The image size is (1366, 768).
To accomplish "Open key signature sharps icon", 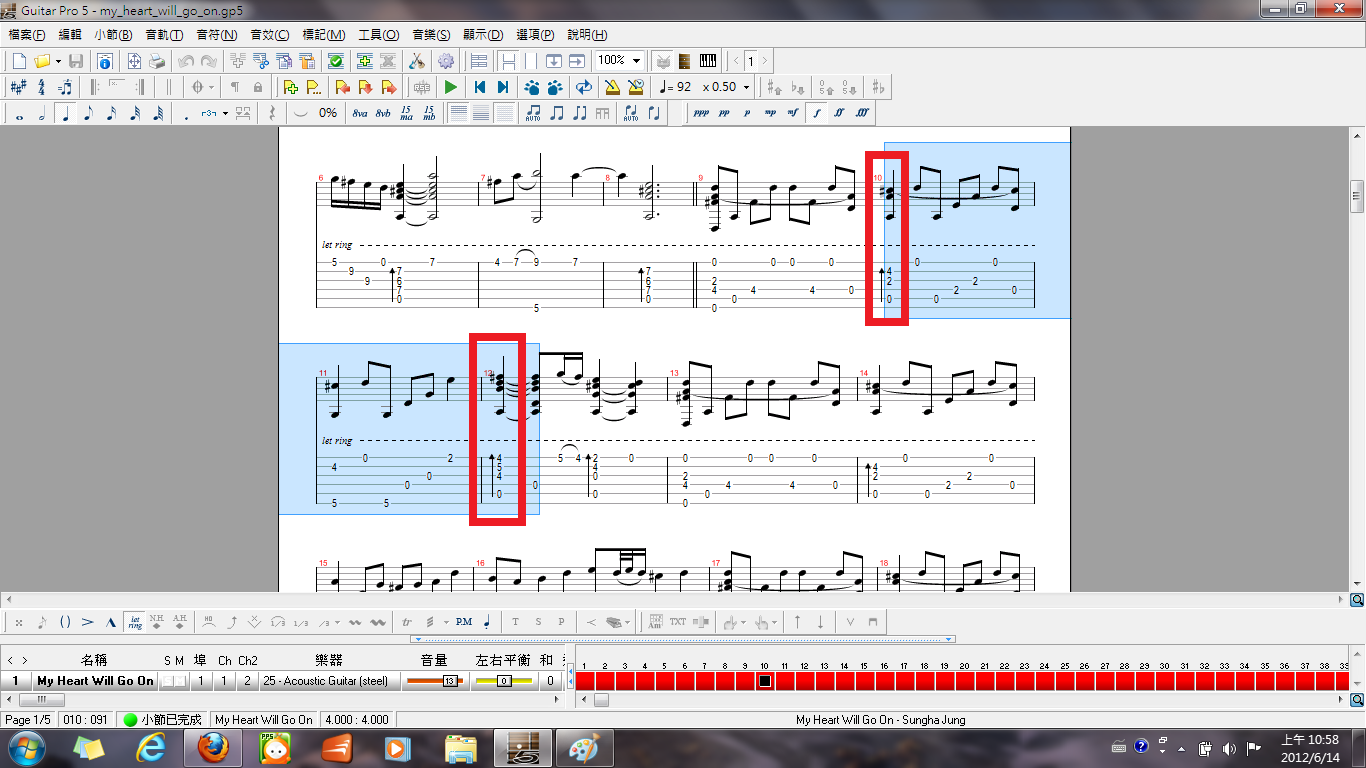I will [x=19, y=87].
